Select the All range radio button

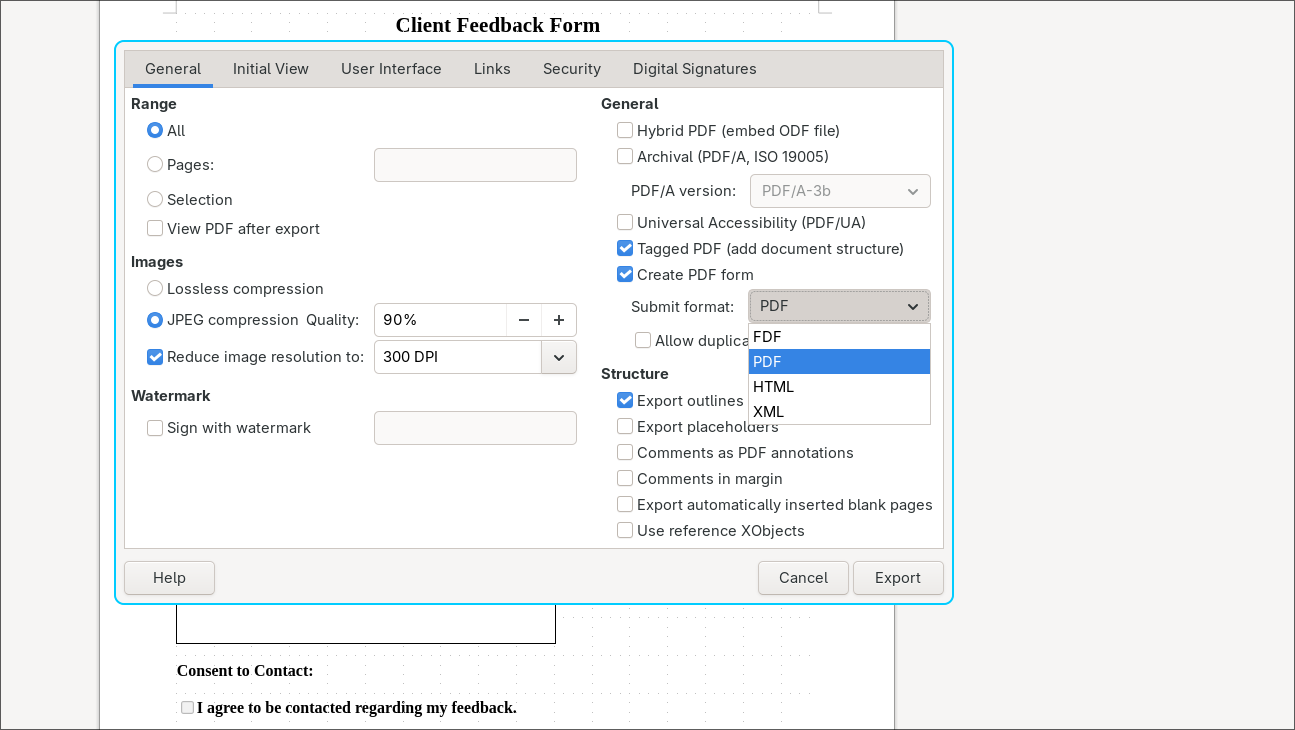(x=155, y=130)
